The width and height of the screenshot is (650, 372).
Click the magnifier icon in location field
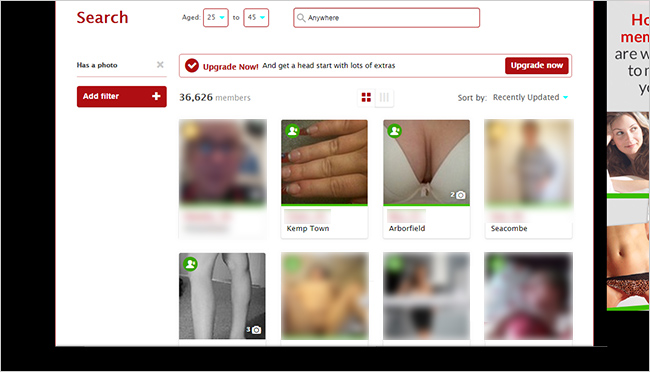pyautogui.click(x=301, y=18)
